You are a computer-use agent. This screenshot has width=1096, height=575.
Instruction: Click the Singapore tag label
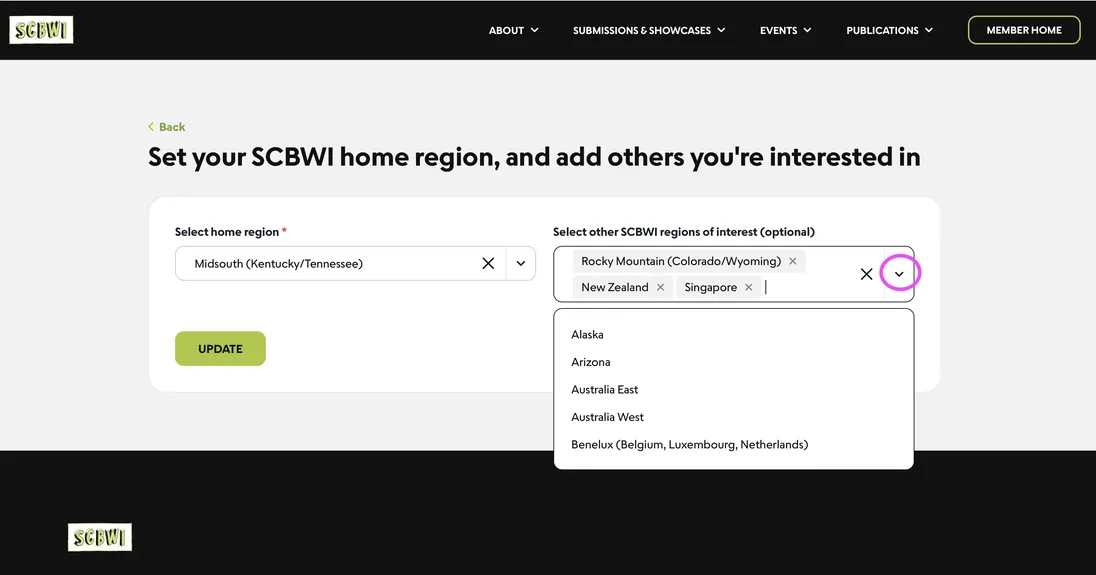[x=710, y=287]
